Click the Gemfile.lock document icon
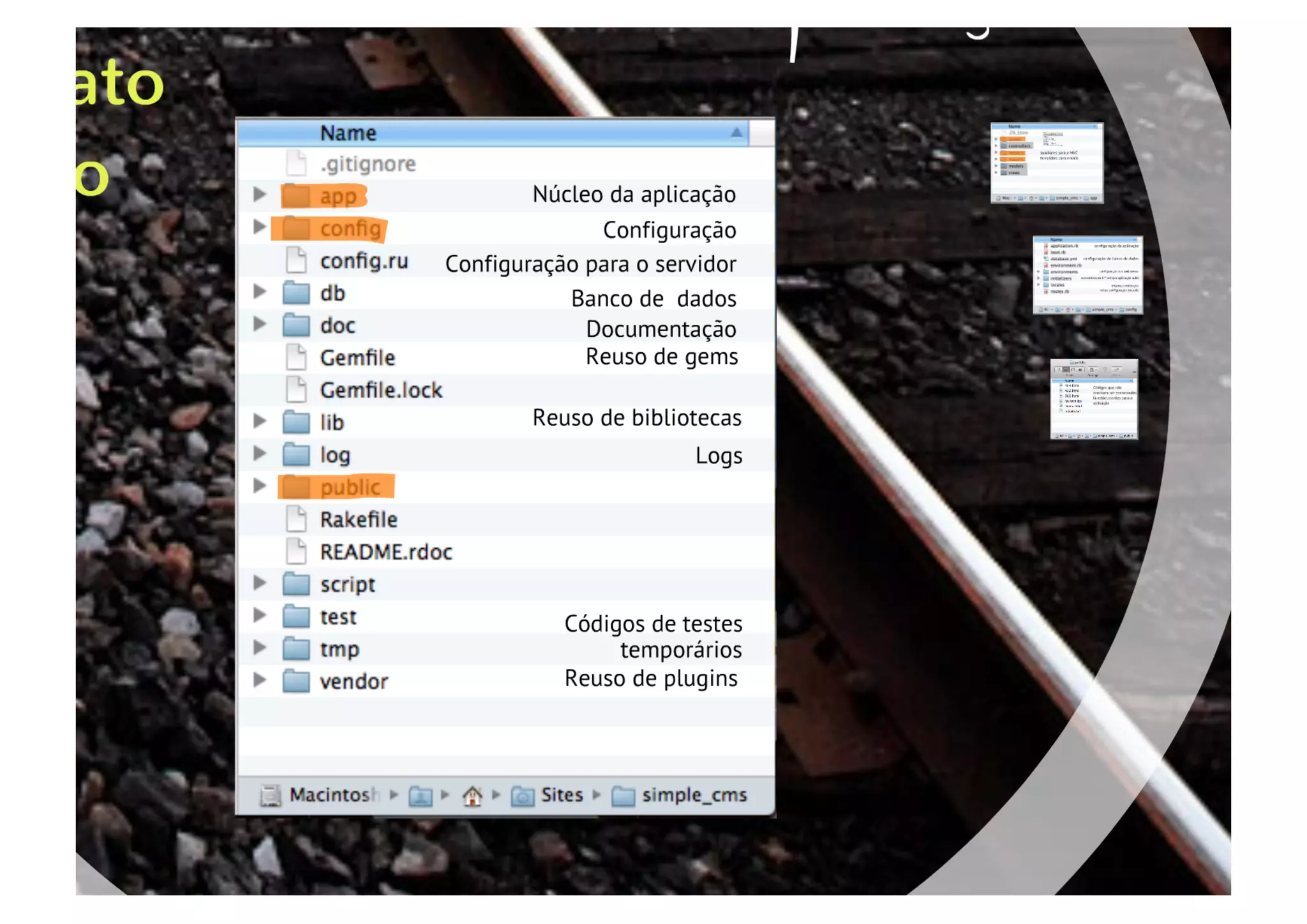 [296, 390]
